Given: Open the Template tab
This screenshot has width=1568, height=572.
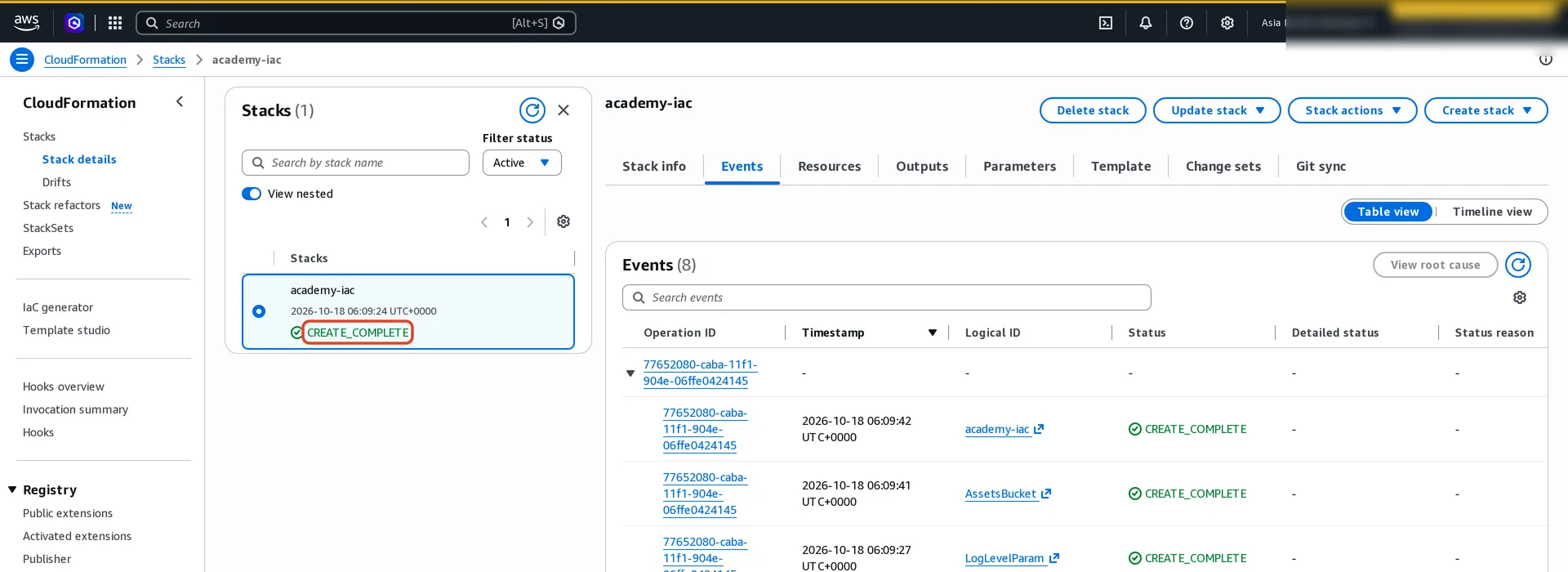Looking at the screenshot, I should [x=1120, y=166].
